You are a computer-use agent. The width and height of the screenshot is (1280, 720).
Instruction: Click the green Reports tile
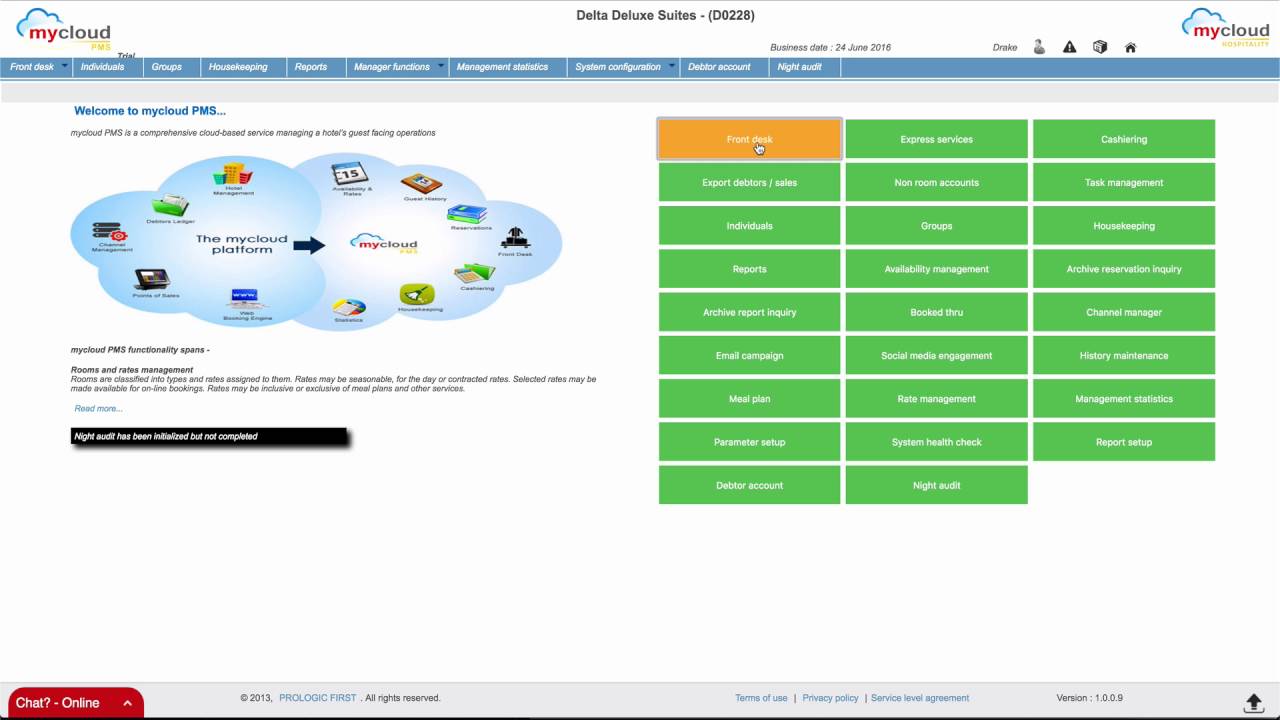749,269
